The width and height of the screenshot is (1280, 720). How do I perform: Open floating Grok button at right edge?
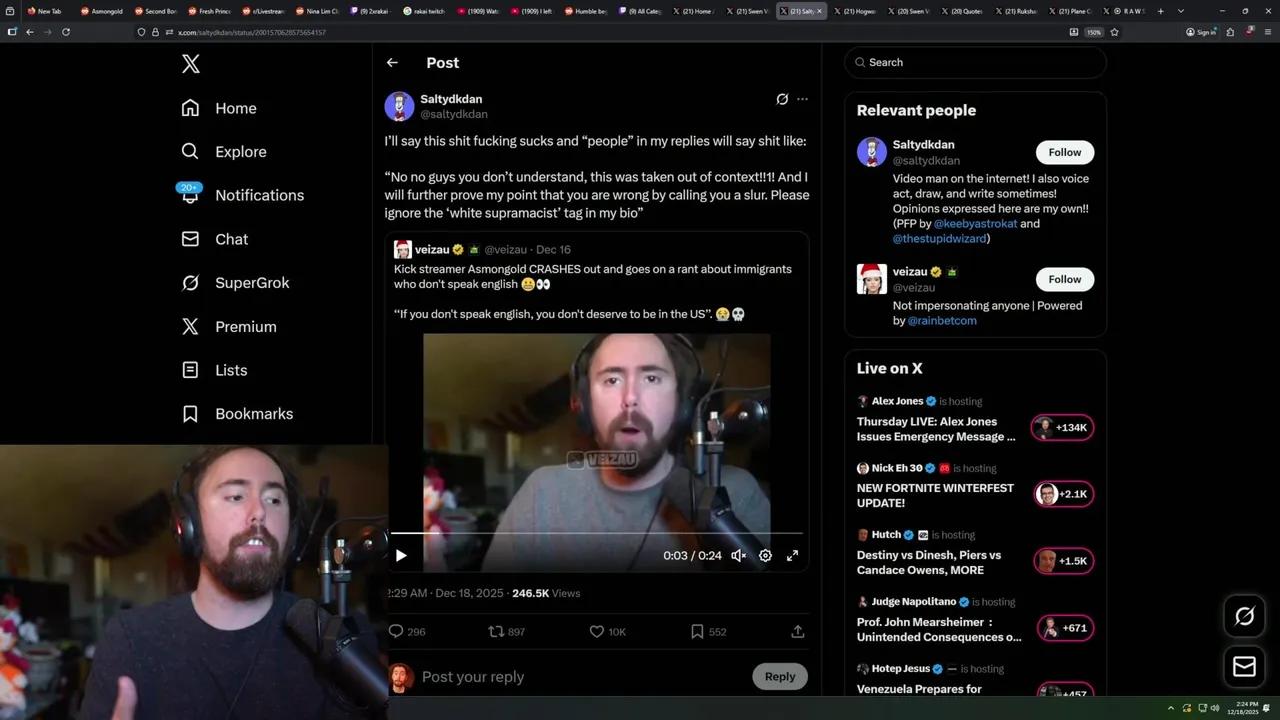tap(1244, 617)
